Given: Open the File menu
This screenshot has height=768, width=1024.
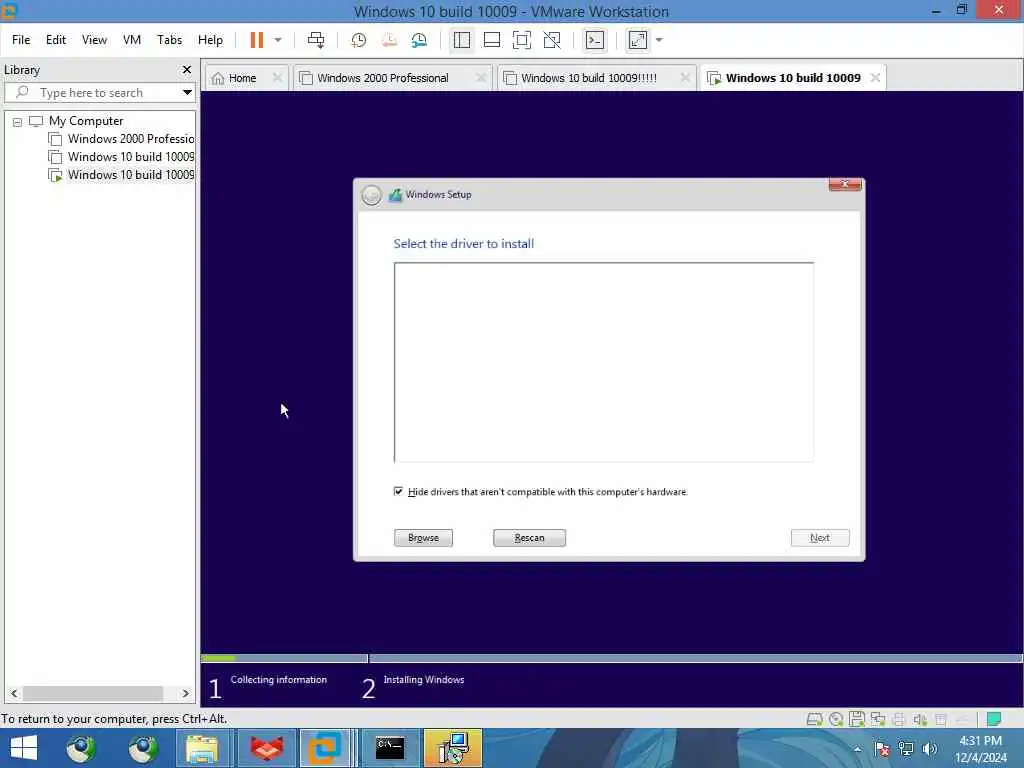Looking at the screenshot, I should click(21, 40).
